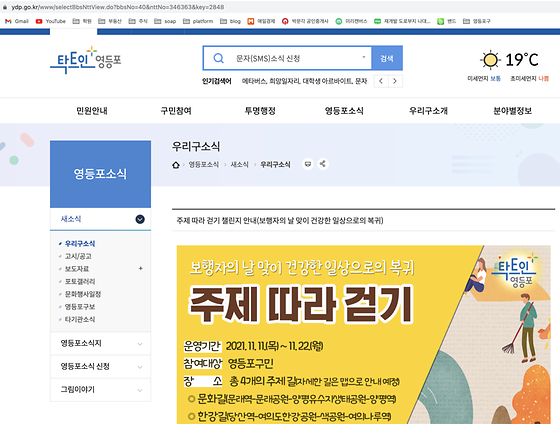
Task: Click the 검색 button
Action: tap(387, 58)
